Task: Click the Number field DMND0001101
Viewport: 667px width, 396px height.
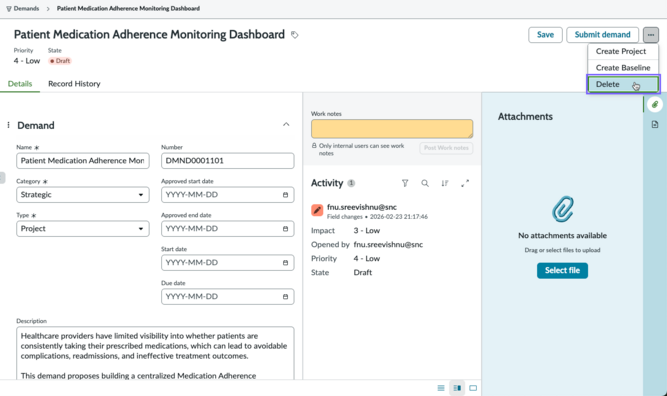Action: (228, 161)
